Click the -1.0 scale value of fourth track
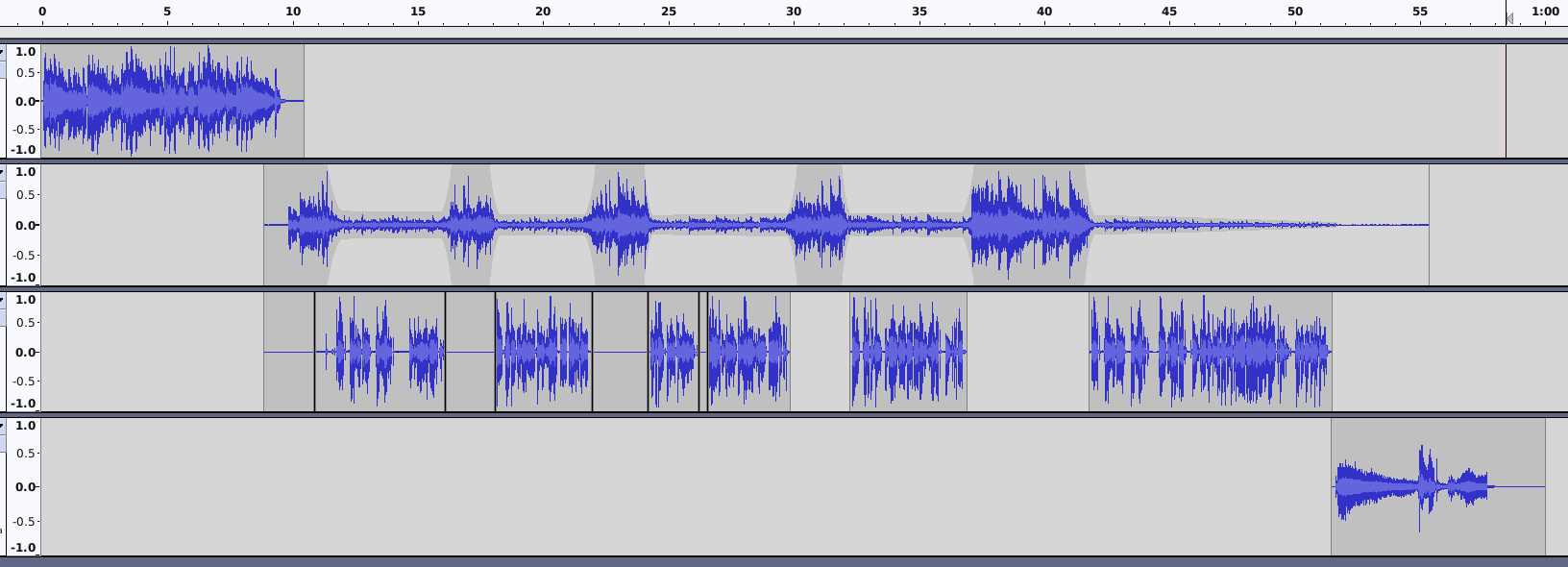This screenshot has height=567, width=1568. click(24, 548)
